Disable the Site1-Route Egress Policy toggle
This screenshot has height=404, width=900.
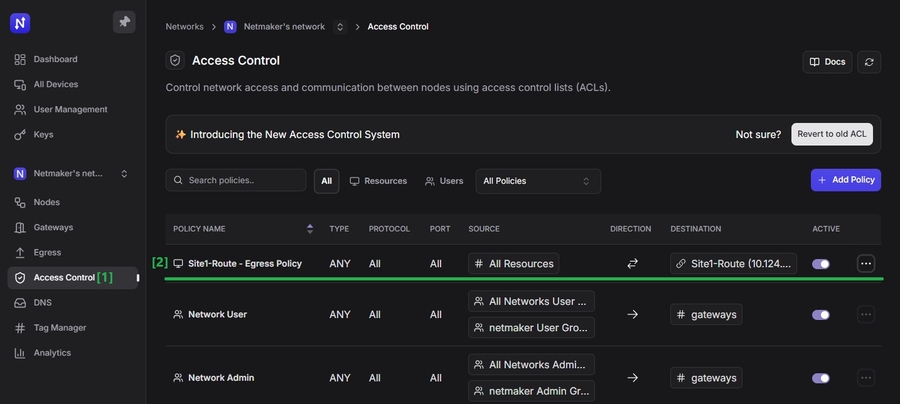click(821, 264)
